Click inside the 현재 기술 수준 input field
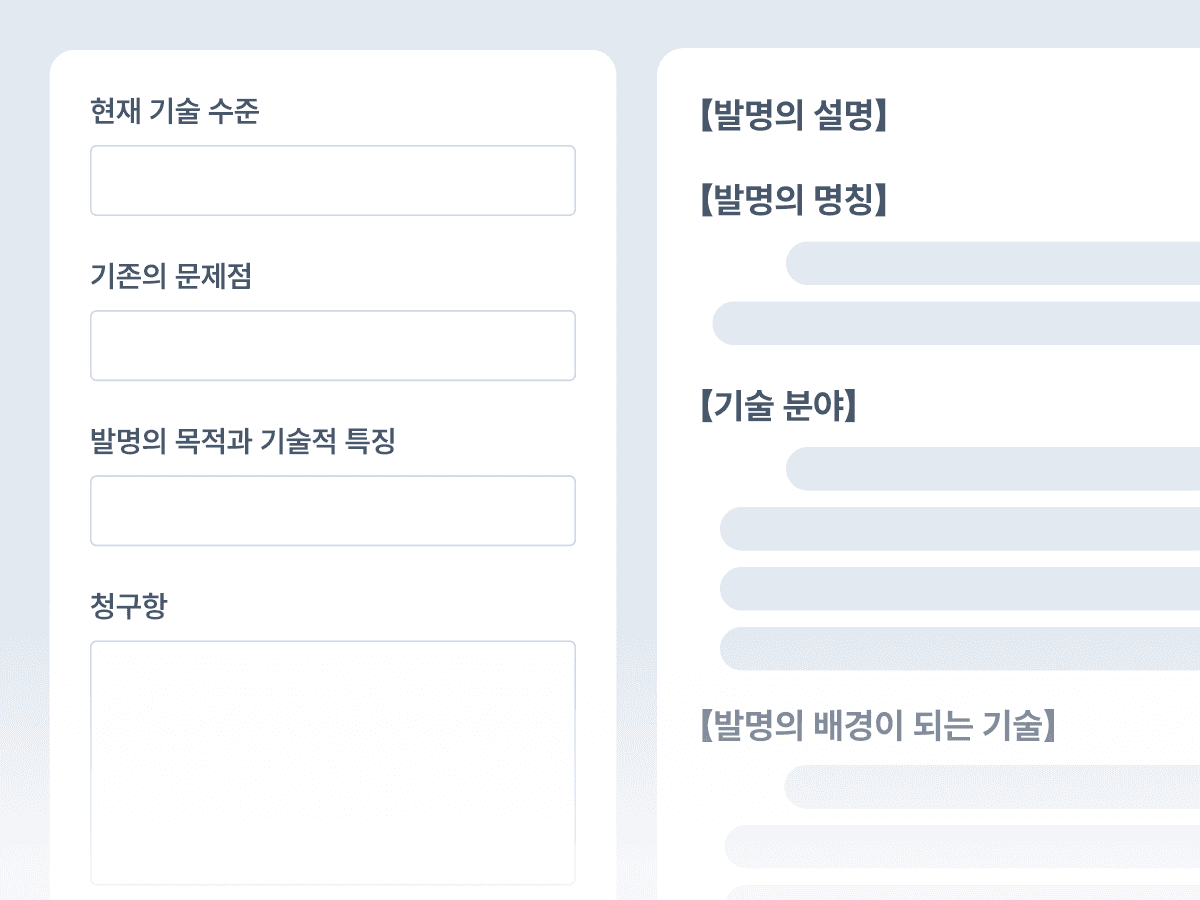The image size is (1200, 900). tap(332, 180)
